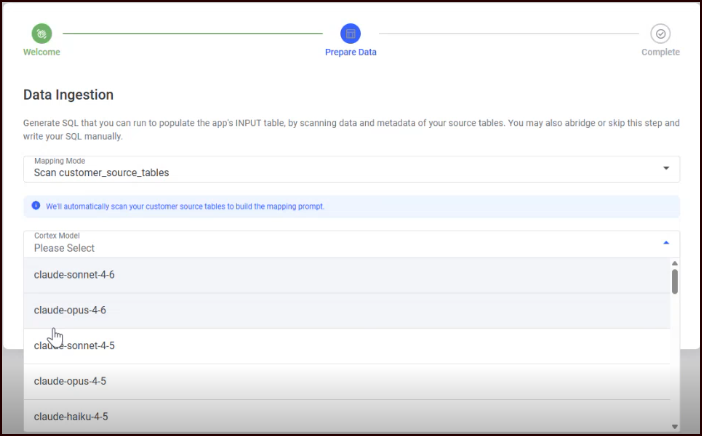Click the Complete step checkmark icon
The height and width of the screenshot is (436, 702).
tap(660, 34)
